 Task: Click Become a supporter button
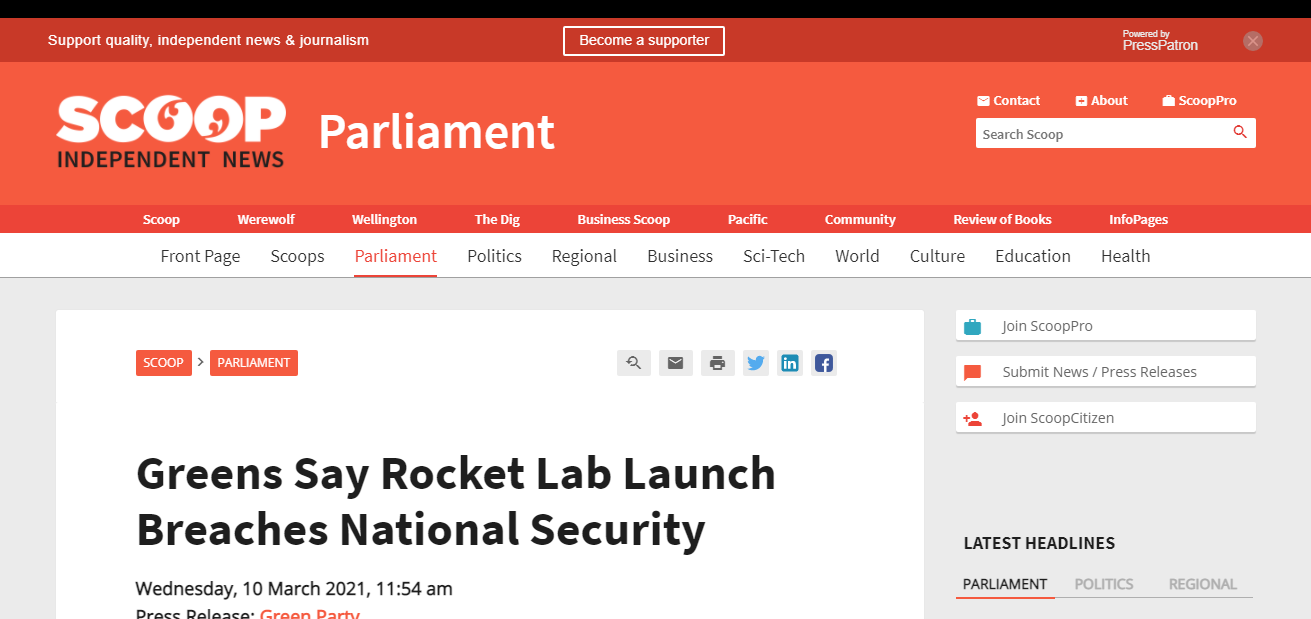[x=643, y=41]
